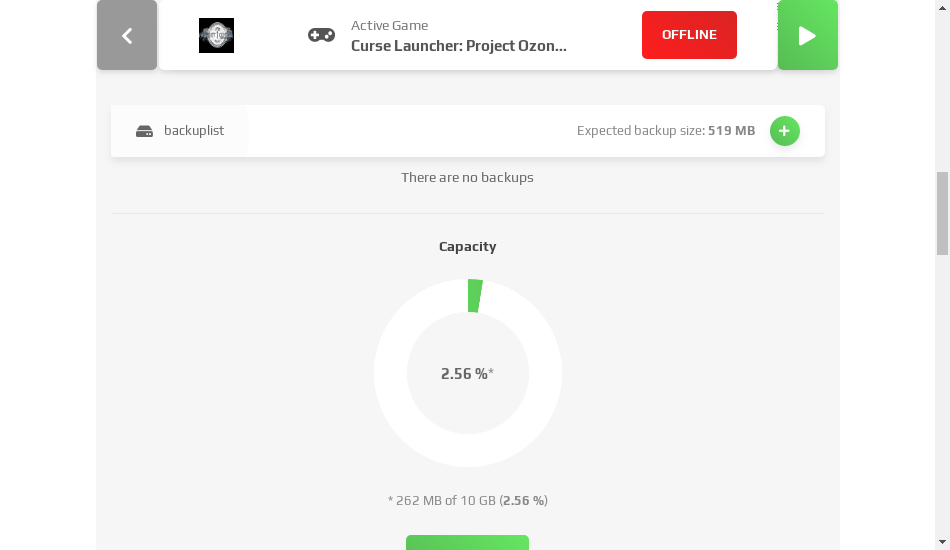Click the green segment of the capacity chart

(474, 296)
